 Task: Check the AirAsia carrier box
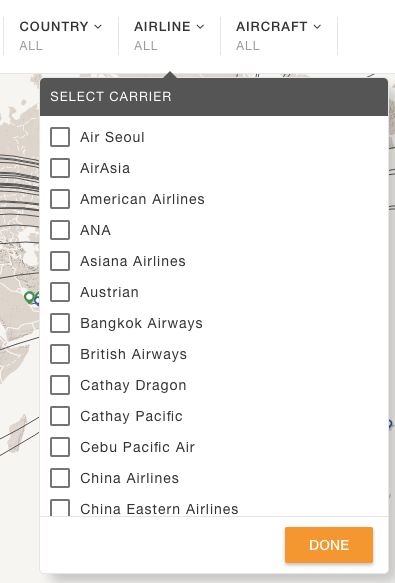point(60,168)
